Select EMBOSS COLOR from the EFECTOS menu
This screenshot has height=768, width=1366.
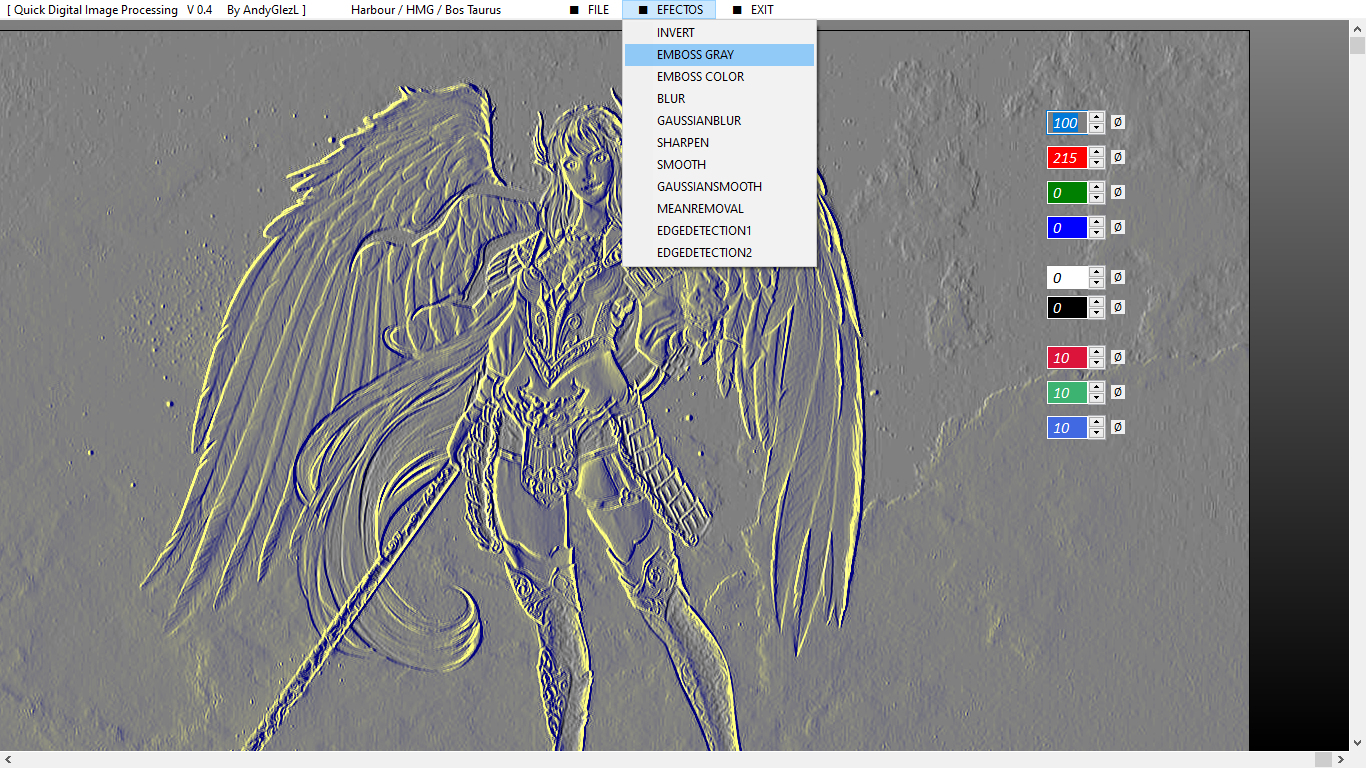[x=700, y=77]
